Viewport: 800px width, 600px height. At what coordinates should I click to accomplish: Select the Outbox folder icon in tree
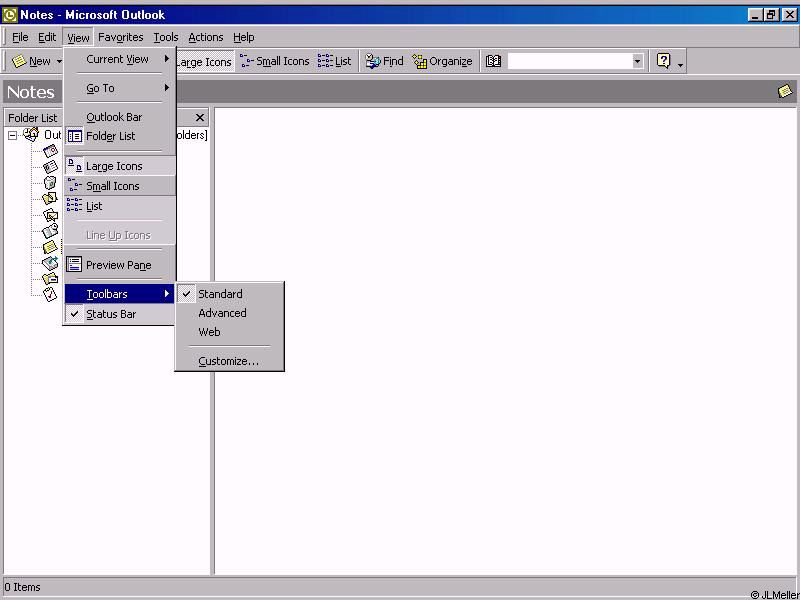point(50,263)
